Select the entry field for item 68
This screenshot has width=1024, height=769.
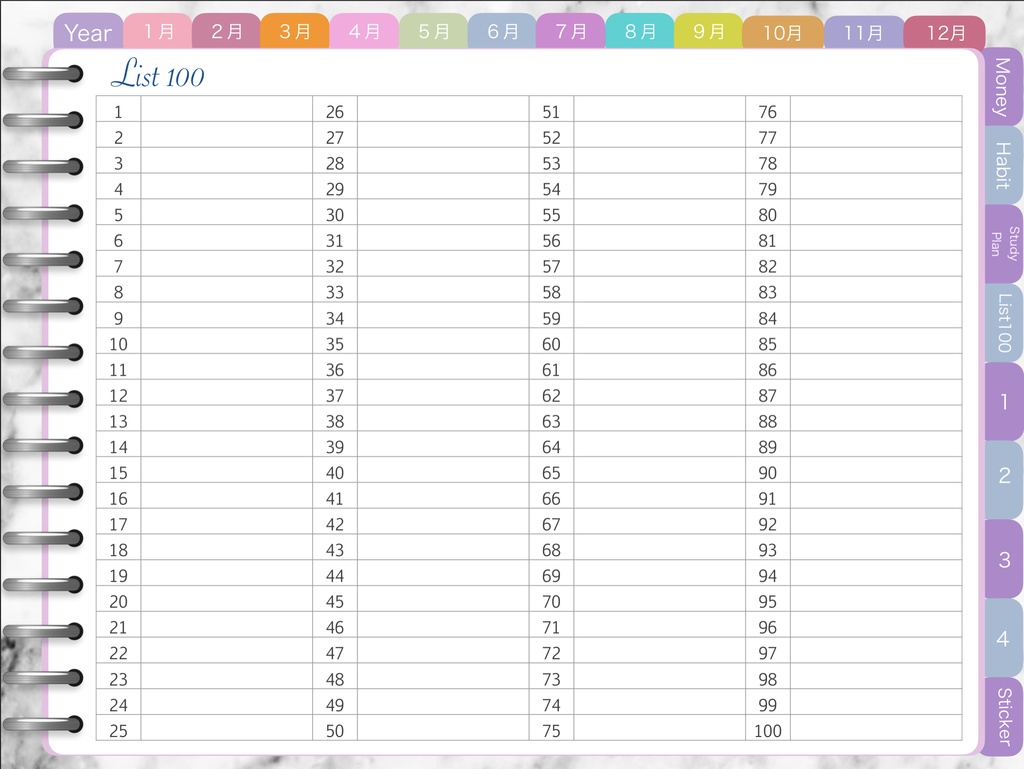point(660,547)
